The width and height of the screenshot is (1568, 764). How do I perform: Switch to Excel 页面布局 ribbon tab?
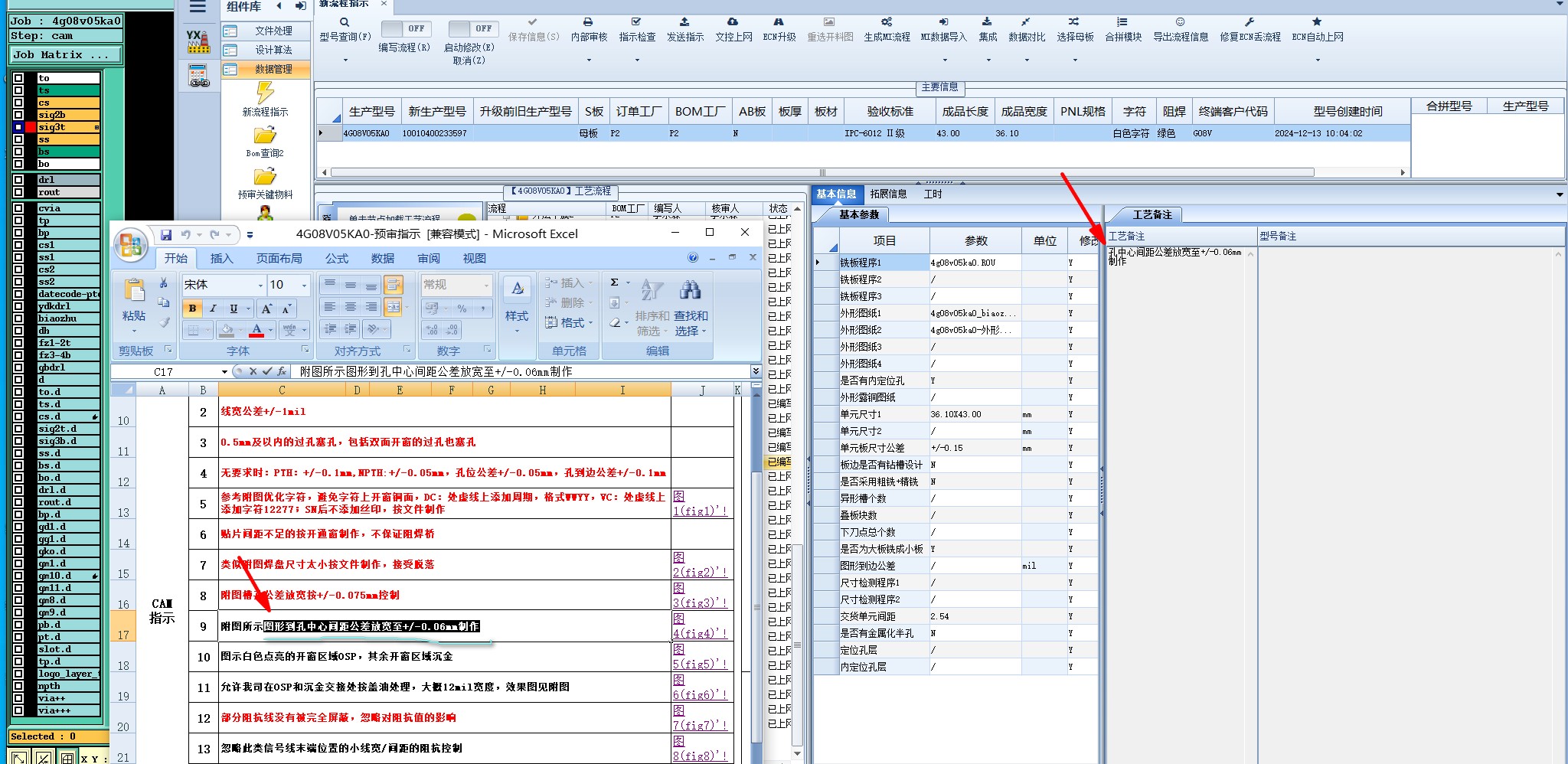pyautogui.click(x=279, y=259)
